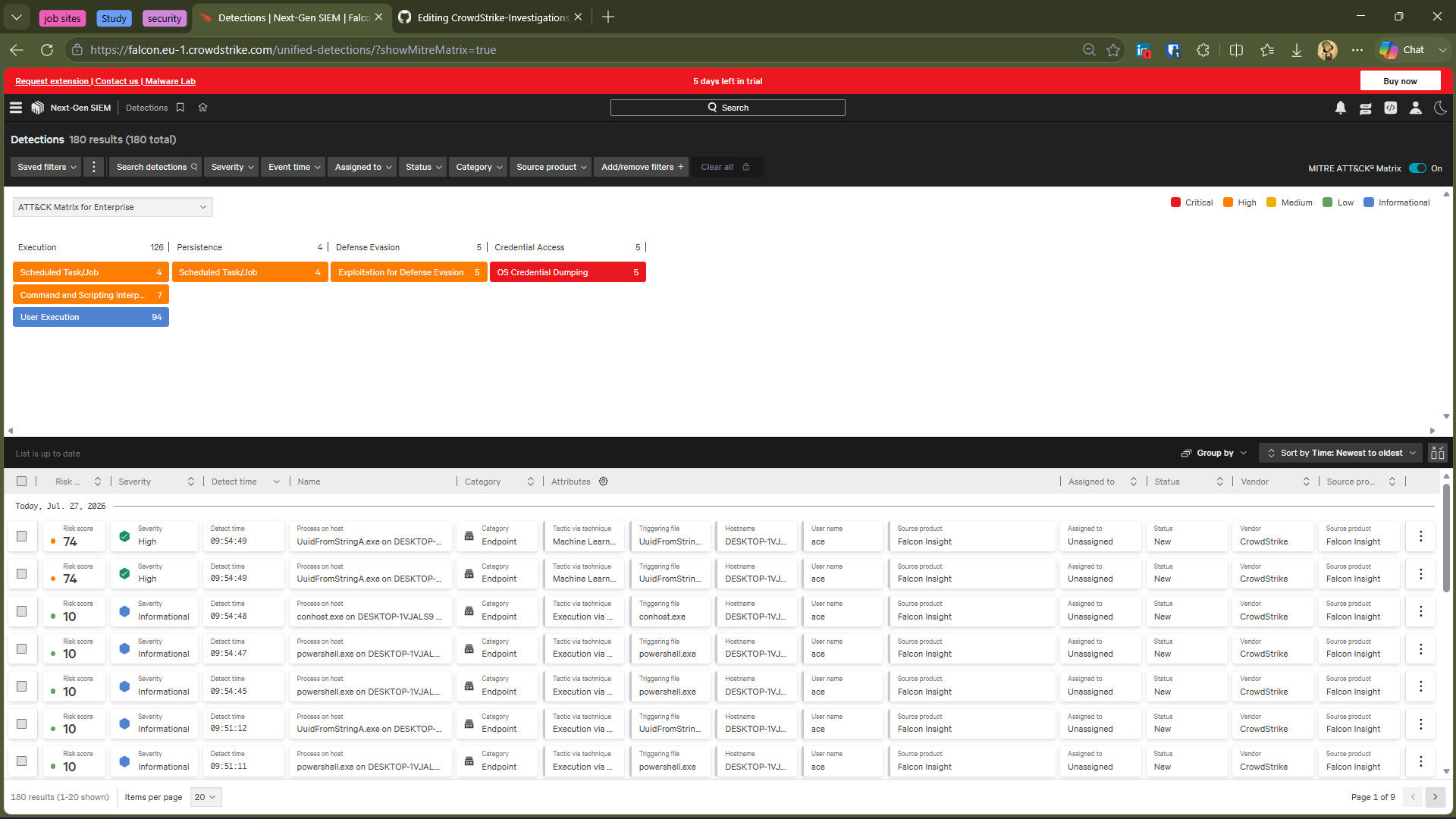Click the Search detections field
Screen dimensions: 1456x819
tap(155, 167)
